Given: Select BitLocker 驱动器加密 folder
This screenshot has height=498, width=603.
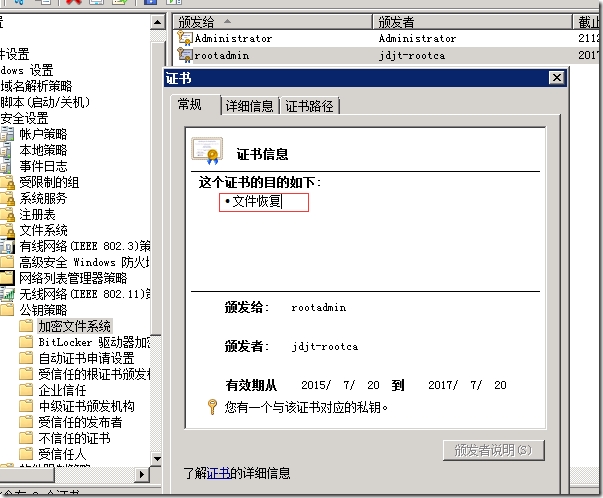Looking at the screenshot, I should (x=94, y=342).
